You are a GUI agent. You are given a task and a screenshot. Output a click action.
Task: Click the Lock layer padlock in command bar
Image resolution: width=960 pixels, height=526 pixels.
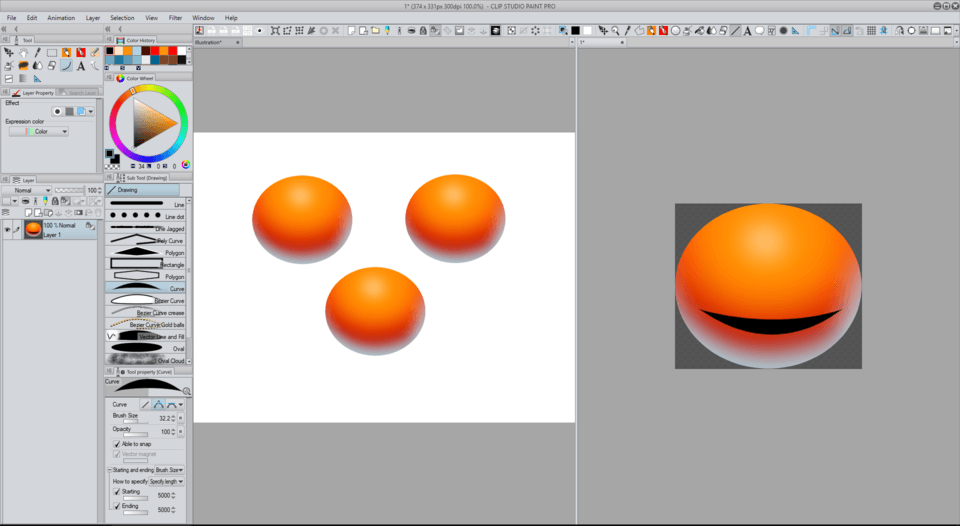point(424,31)
